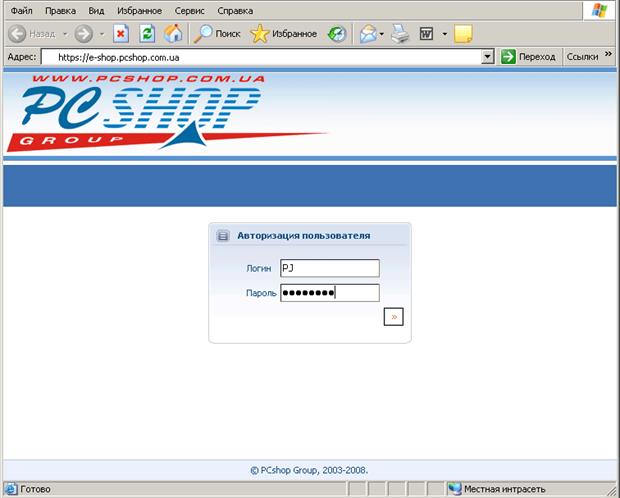Viewport: 620px width, 498px height.
Task: Go to the Home page
Action: pos(173,33)
